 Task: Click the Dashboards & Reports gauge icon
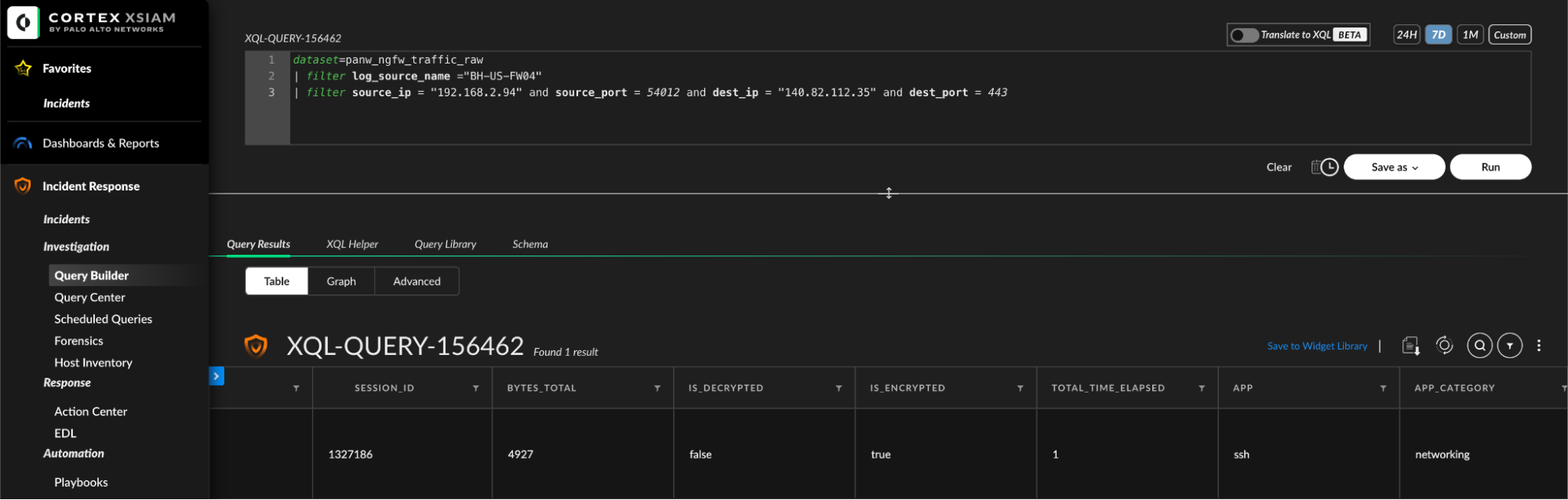[x=24, y=143]
